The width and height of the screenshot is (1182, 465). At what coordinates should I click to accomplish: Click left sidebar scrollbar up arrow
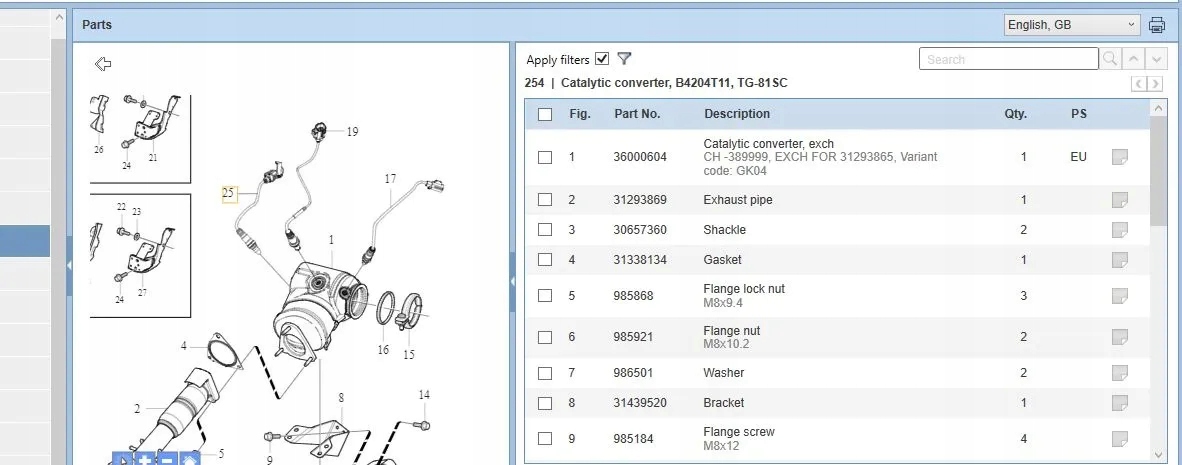tap(59, 17)
